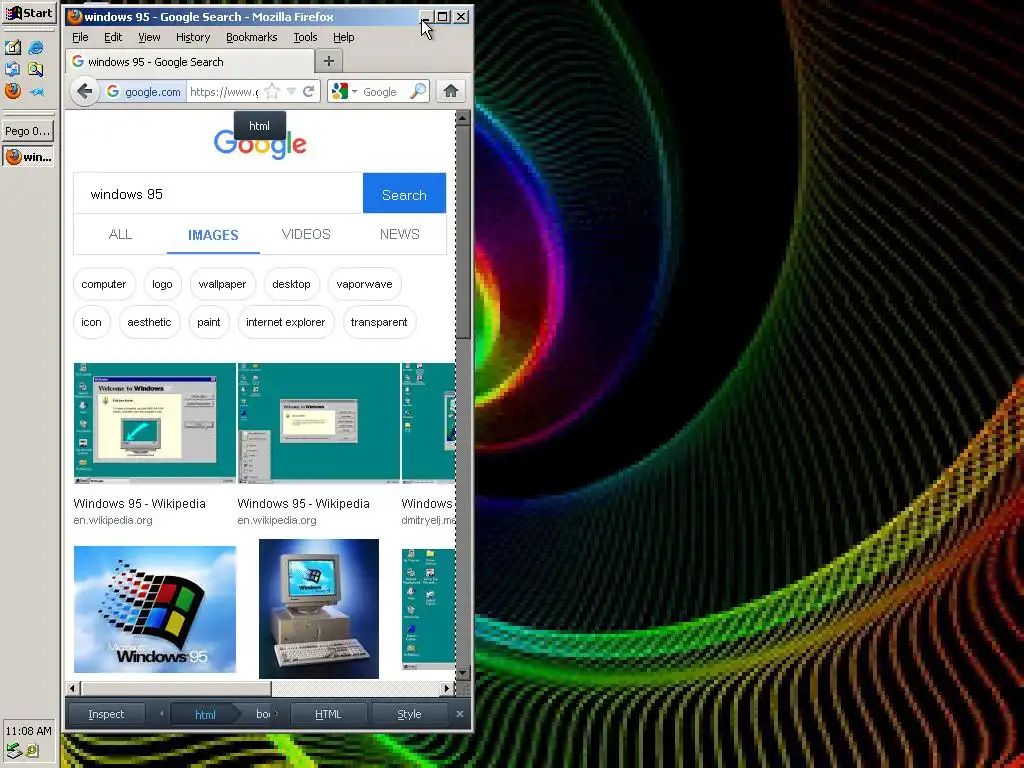The image size is (1024, 768).
Task: Open the Windows 95 logo on clouds thumbnail
Action: 155,609
